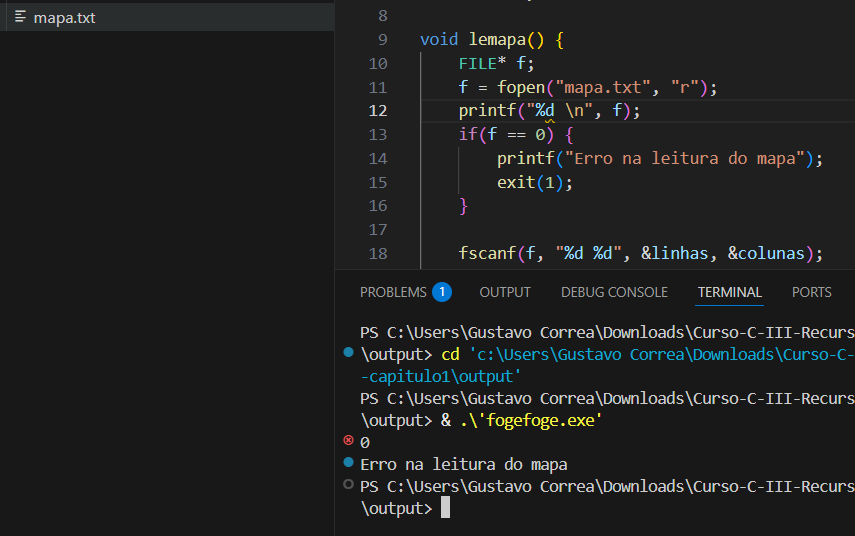Click the terminal cursor at the output prompt
This screenshot has height=536, width=855.
pos(445,507)
